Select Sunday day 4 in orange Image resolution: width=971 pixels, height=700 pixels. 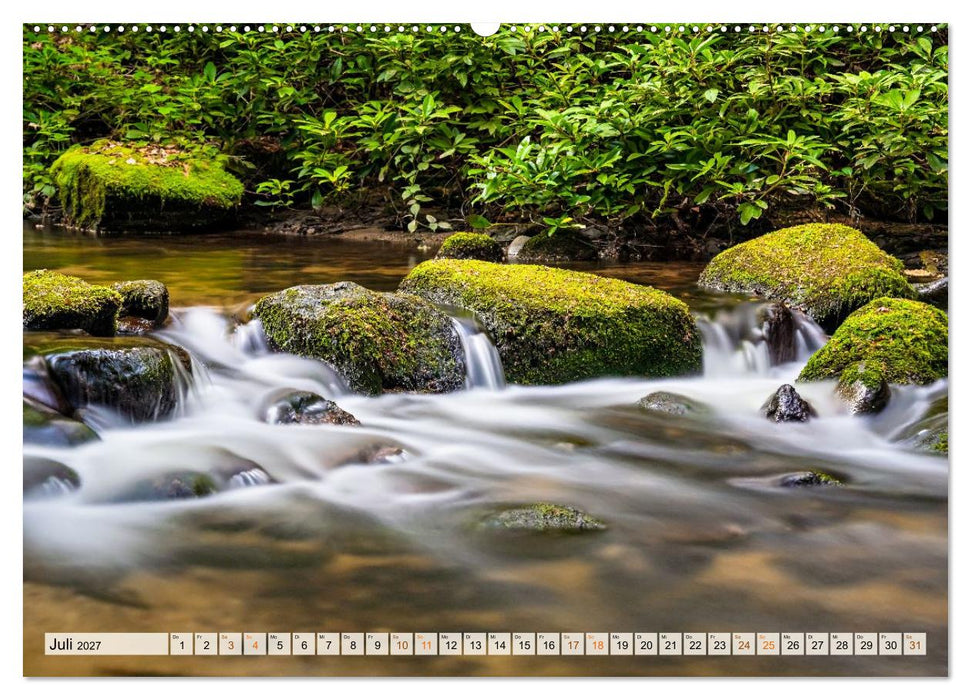tap(255, 644)
